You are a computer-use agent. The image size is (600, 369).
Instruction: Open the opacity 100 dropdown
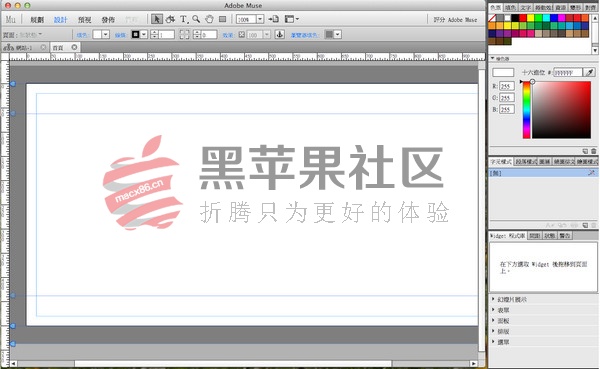pos(267,34)
